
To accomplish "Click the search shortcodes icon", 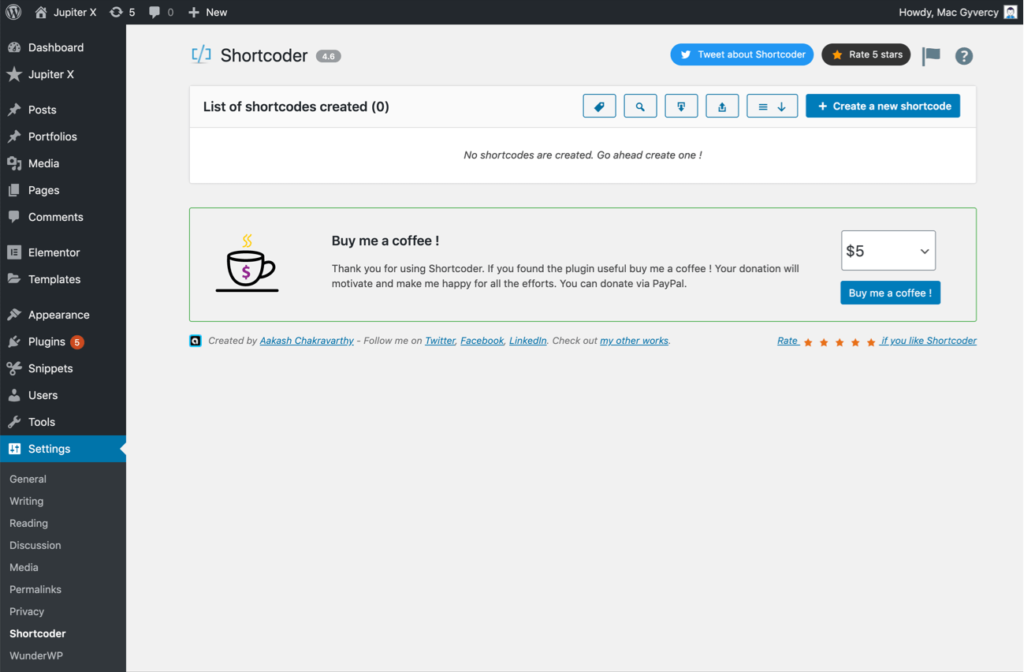I will [x=640, y=106].
